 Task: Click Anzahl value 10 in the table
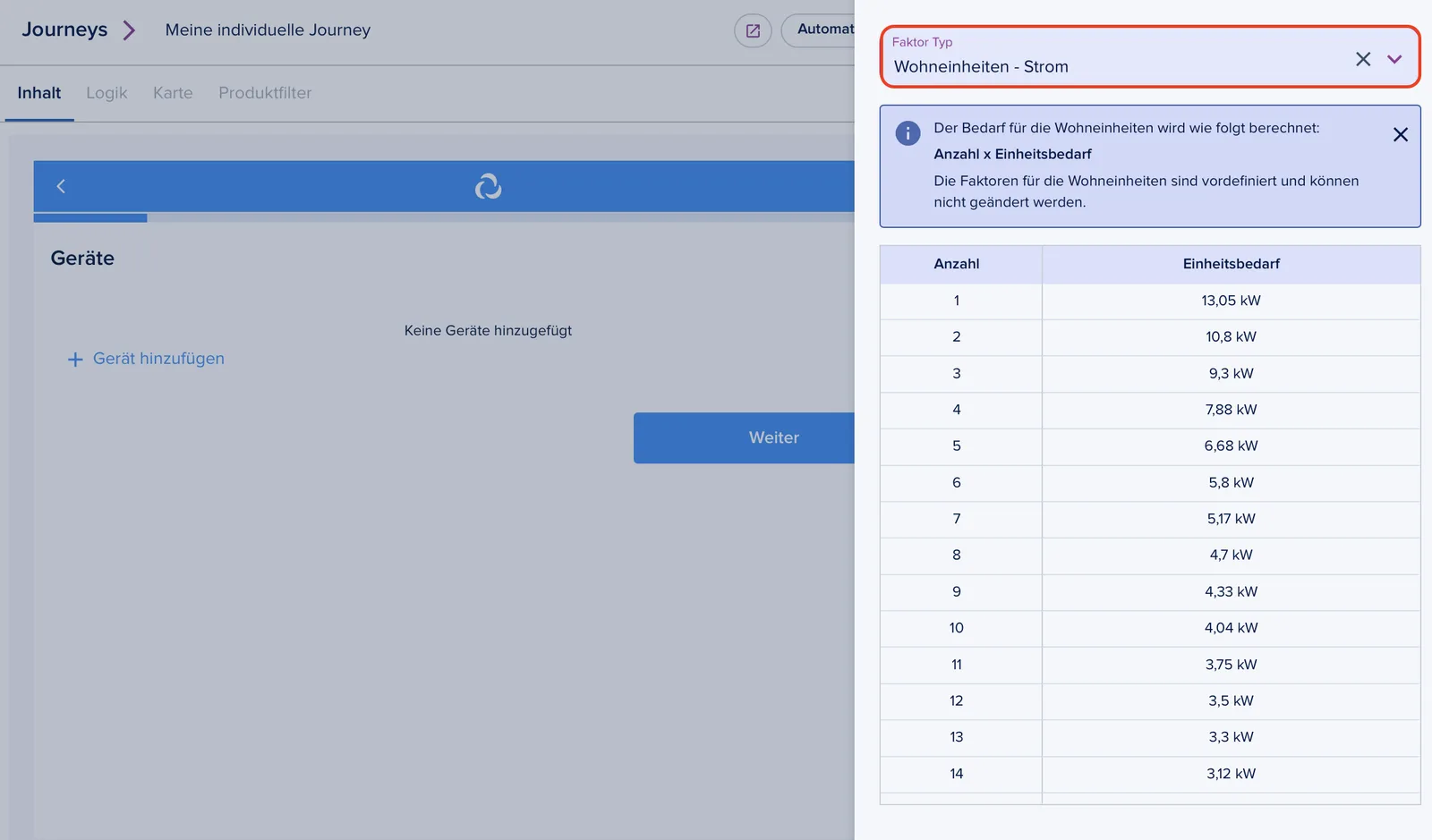click(x=957, y=628)
